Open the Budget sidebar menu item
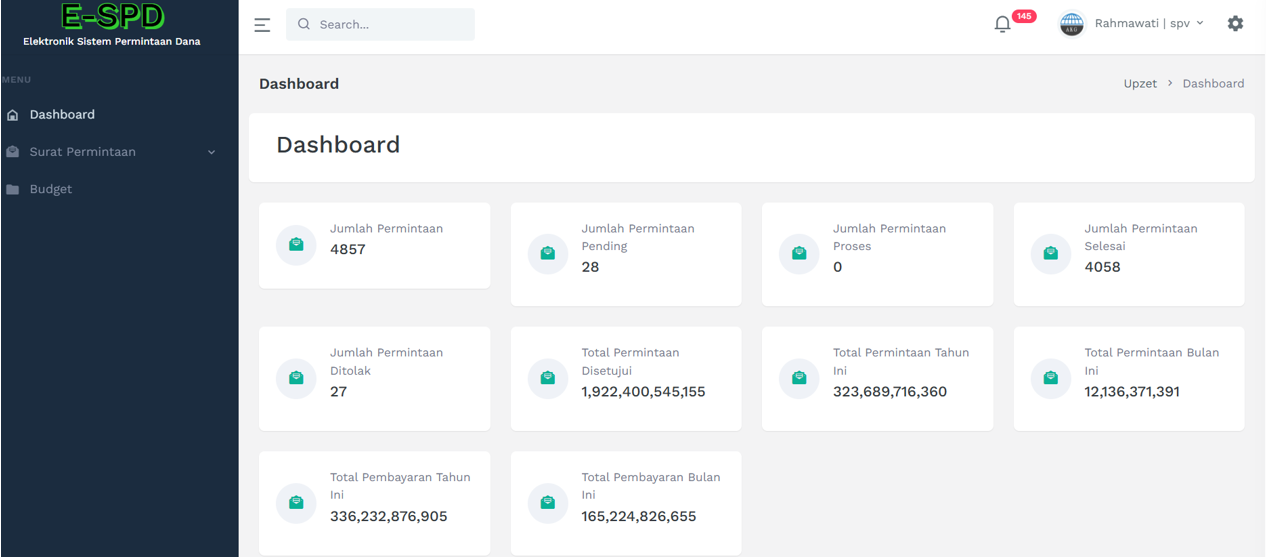 point(51,189)
